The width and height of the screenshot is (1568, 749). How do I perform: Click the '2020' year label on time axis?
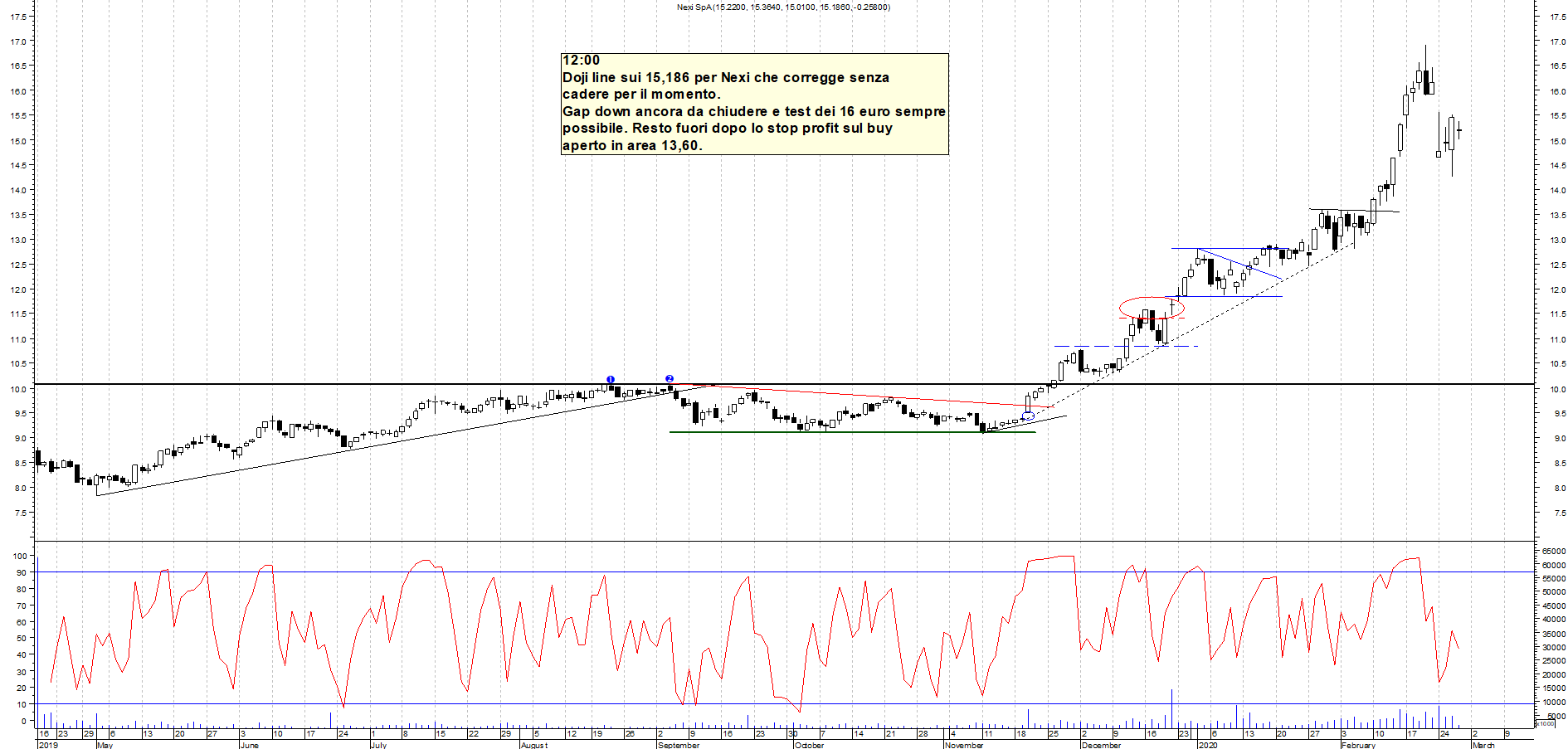click(x=1208, y=745)
